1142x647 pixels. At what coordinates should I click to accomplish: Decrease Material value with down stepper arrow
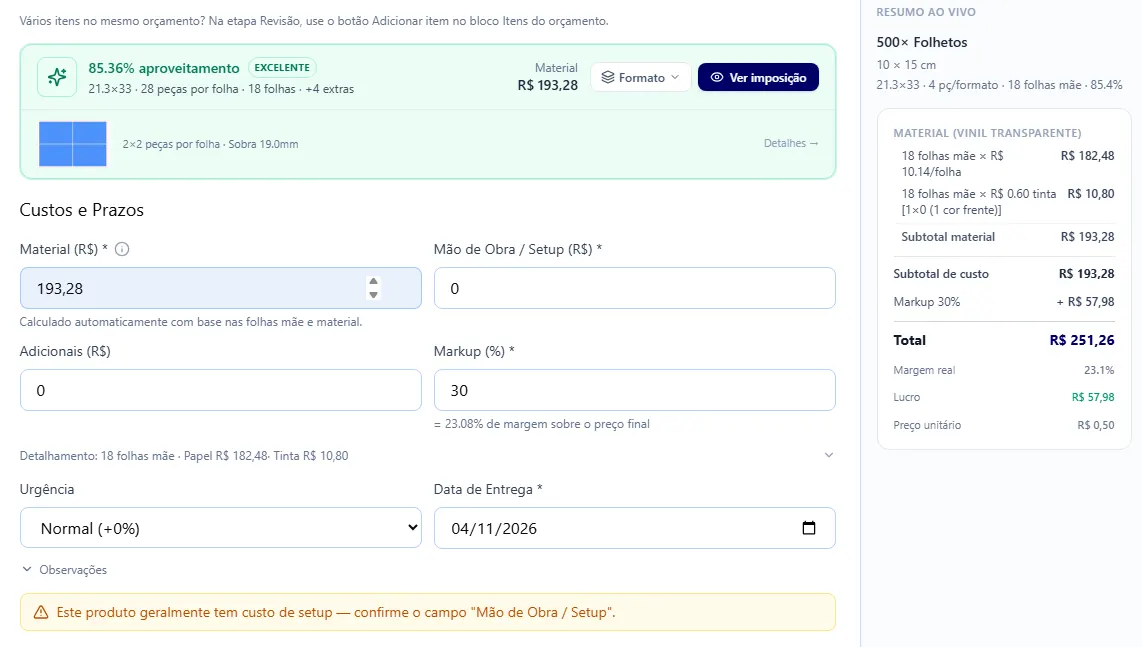coord(373,295)
